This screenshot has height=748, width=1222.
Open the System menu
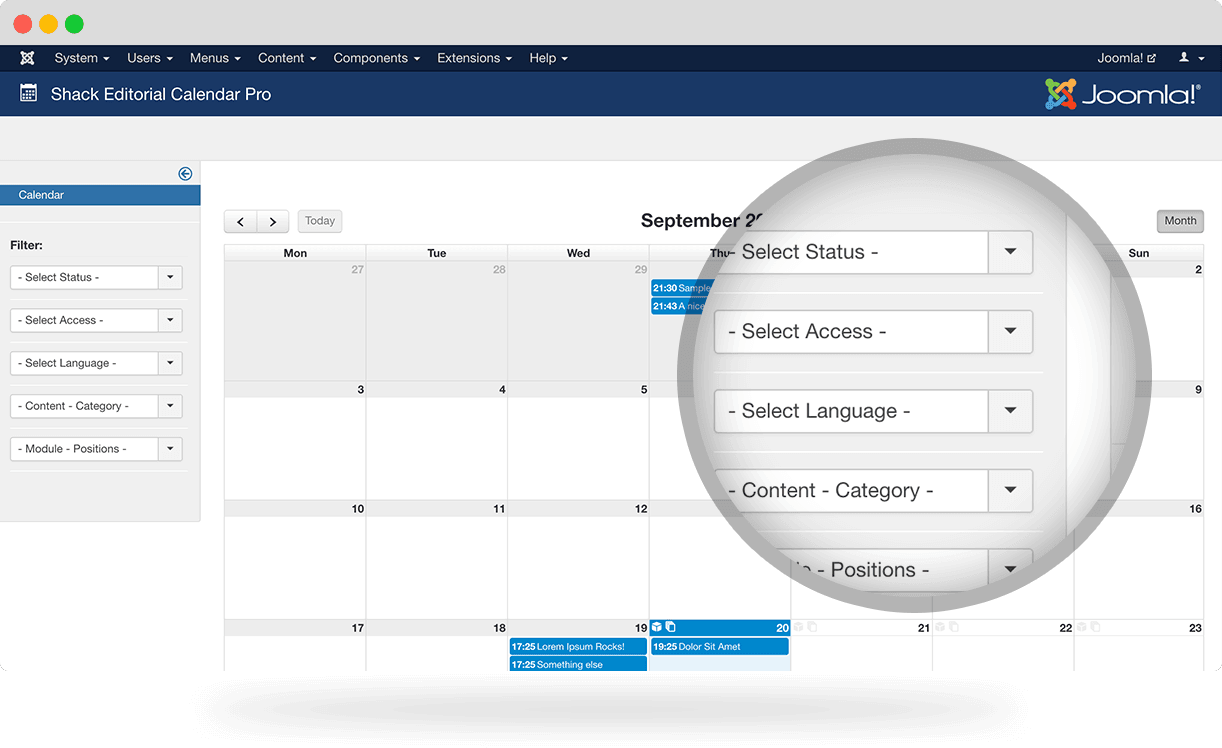[x=82, y=58]
